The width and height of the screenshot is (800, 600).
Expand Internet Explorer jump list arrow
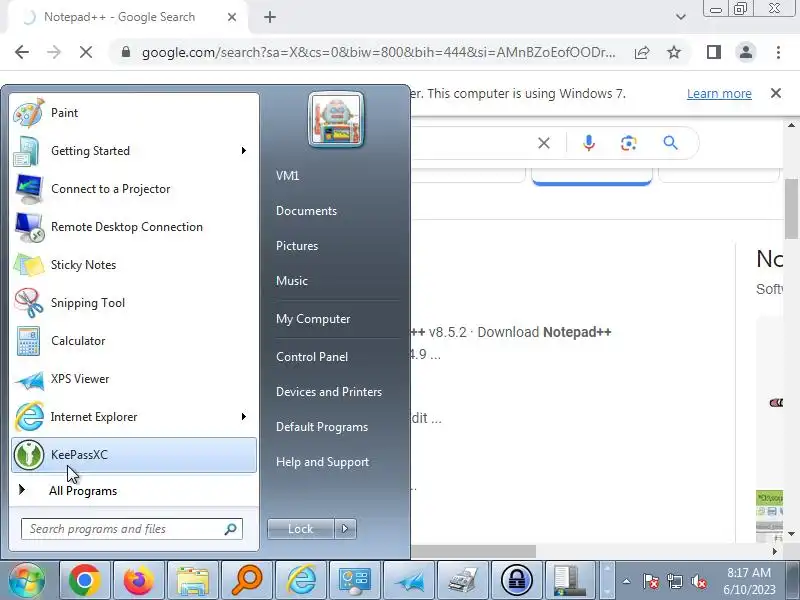(244, 417)
